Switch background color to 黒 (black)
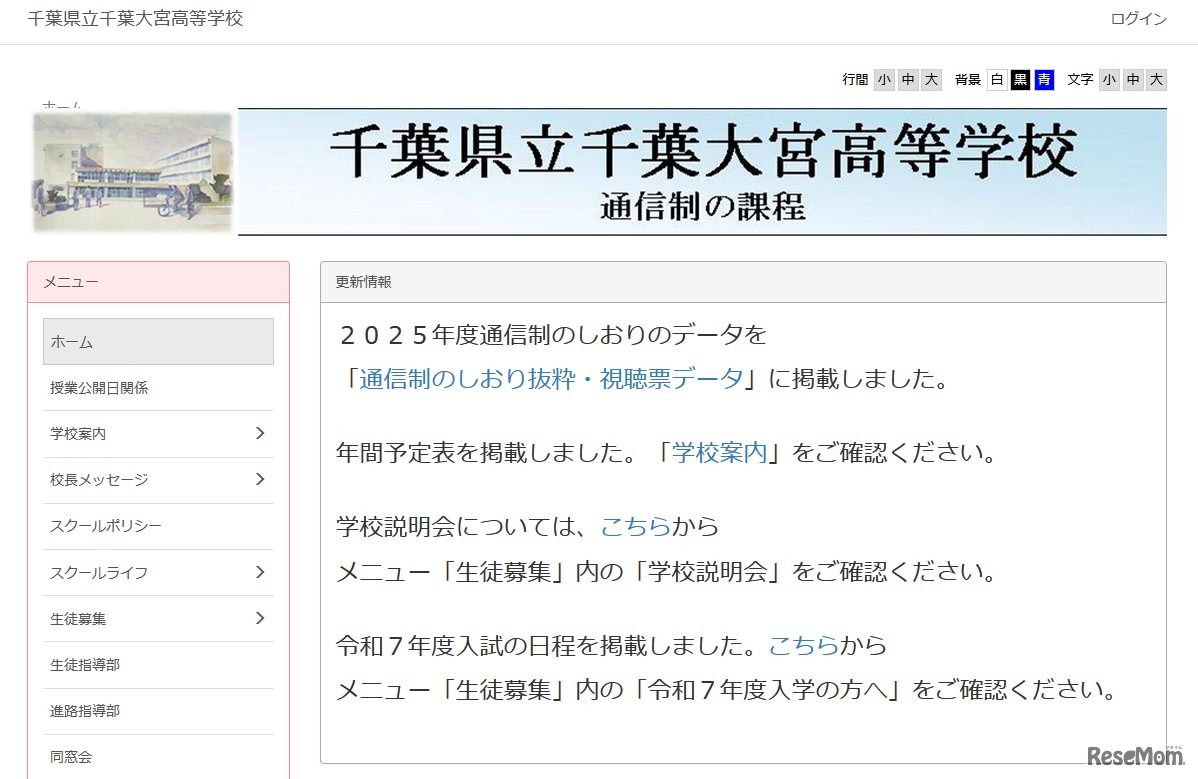This screenshot has width=1198, height=779. [1019, 80]
